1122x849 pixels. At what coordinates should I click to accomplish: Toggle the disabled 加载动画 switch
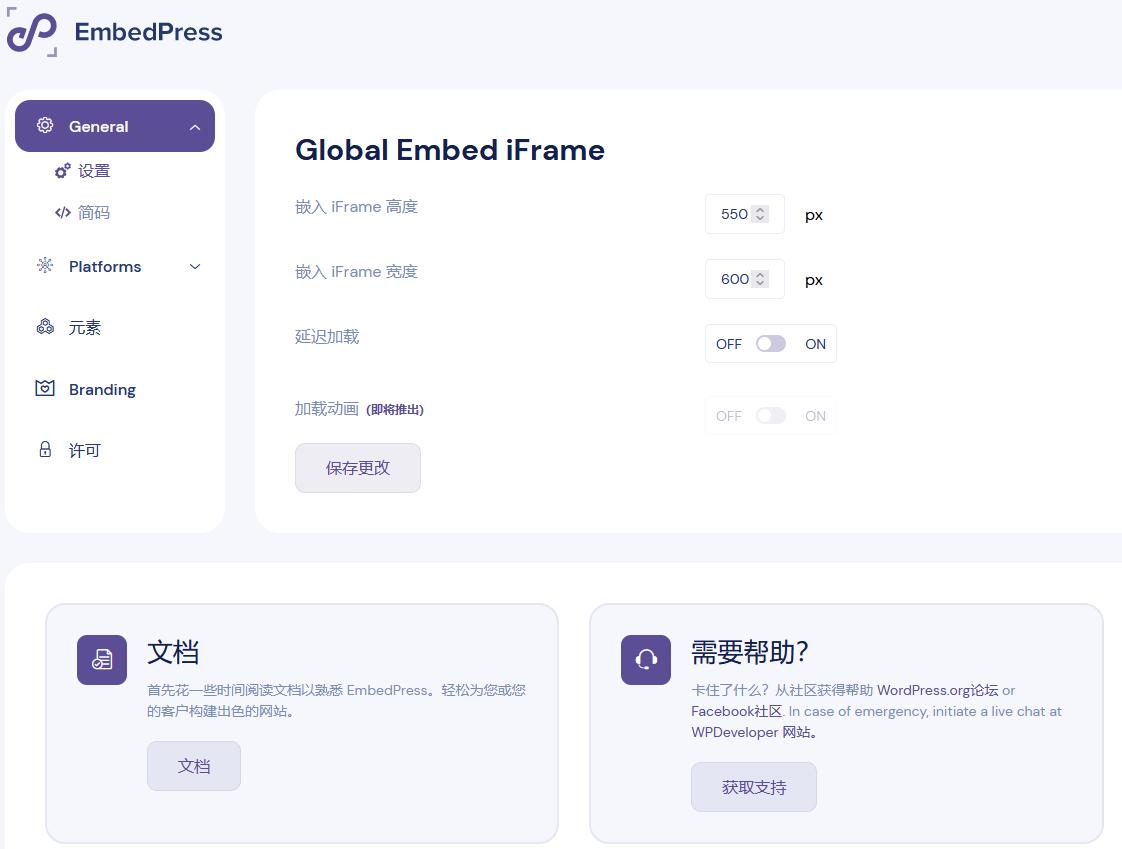coord(770,416)
